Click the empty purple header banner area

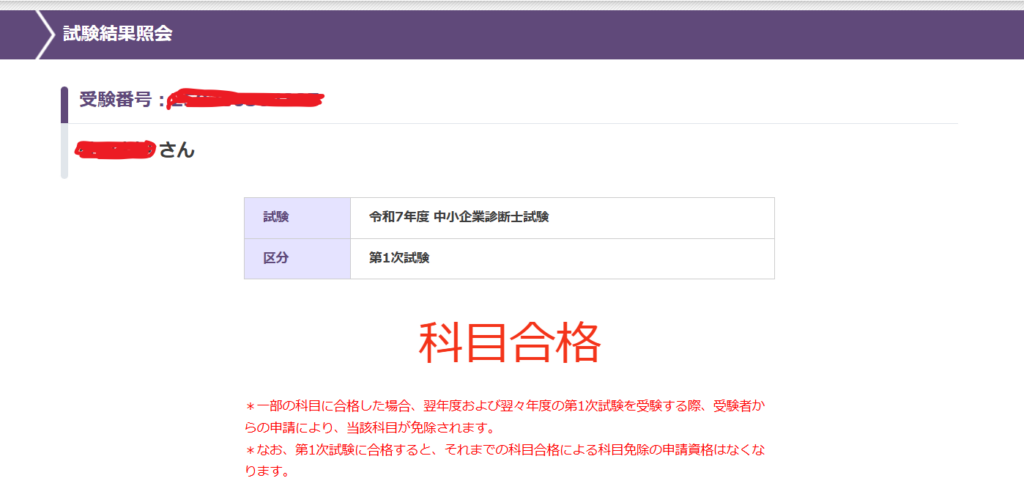point(600,34)
